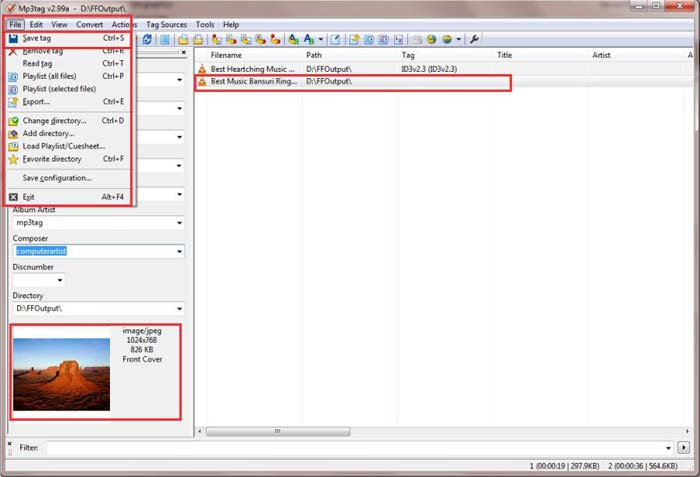Click the Filename - Filename converter icon
Viewport: 700px width, 477px height.
(x=246, y=39)
